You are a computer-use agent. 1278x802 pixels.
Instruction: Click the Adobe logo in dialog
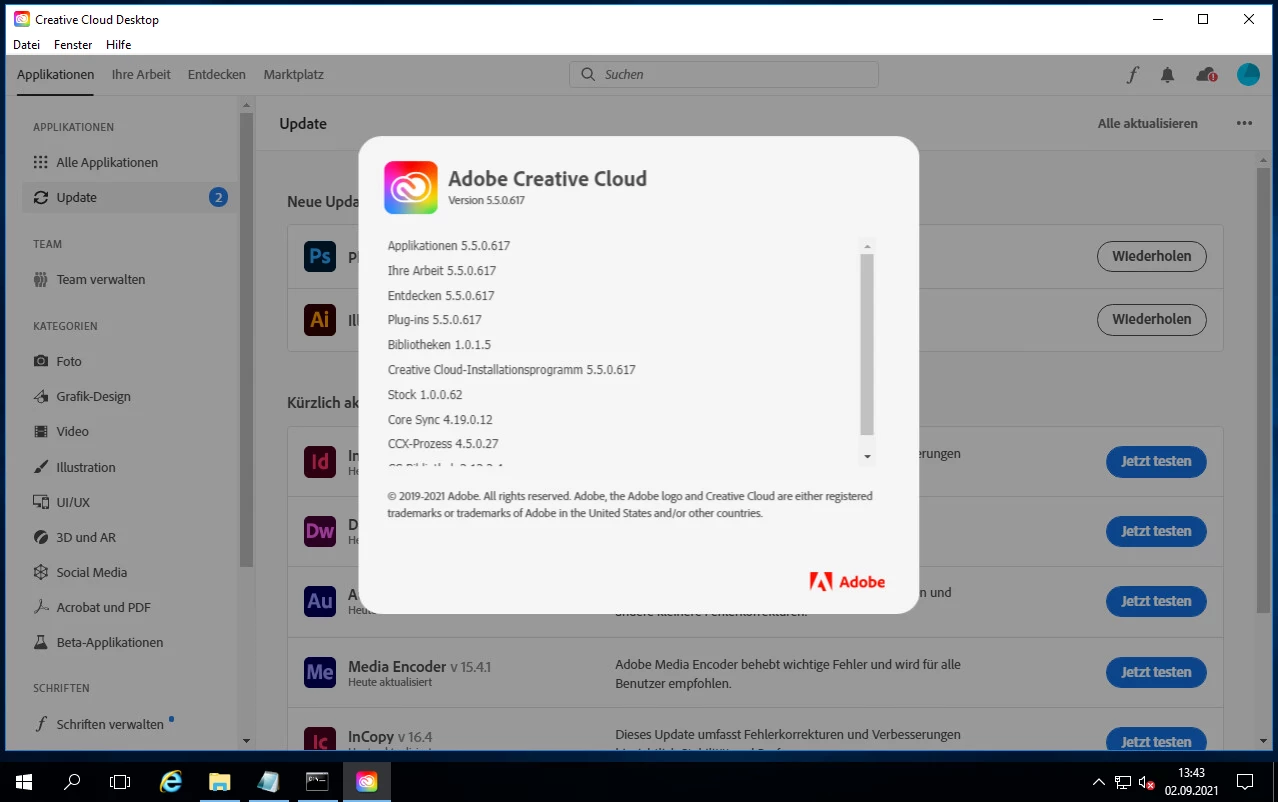pos(847,581)
